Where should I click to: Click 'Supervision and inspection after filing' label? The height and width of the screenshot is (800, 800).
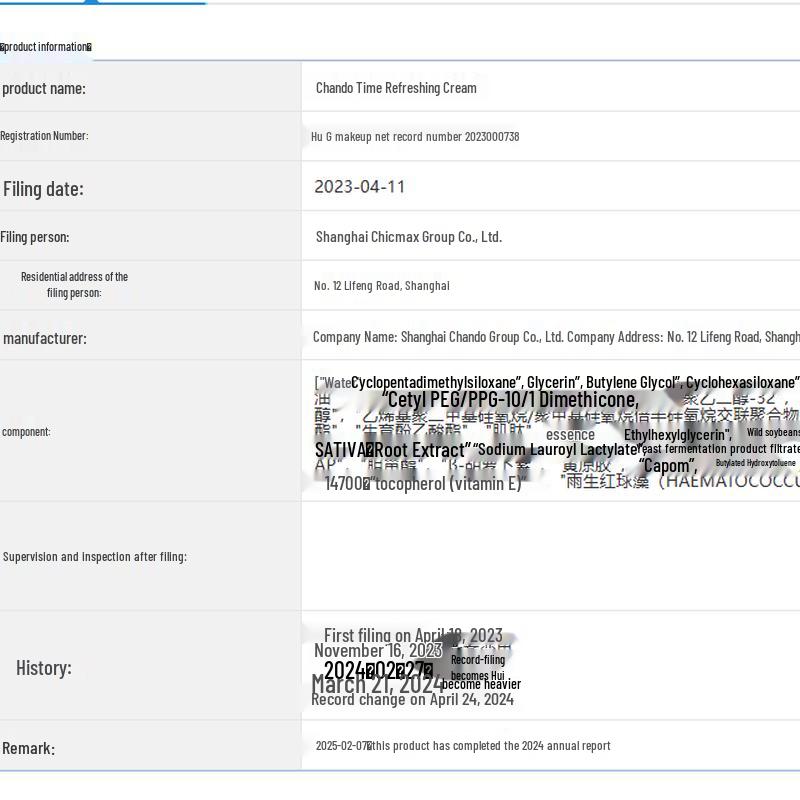pyautogui.click(x=95, y=557)
